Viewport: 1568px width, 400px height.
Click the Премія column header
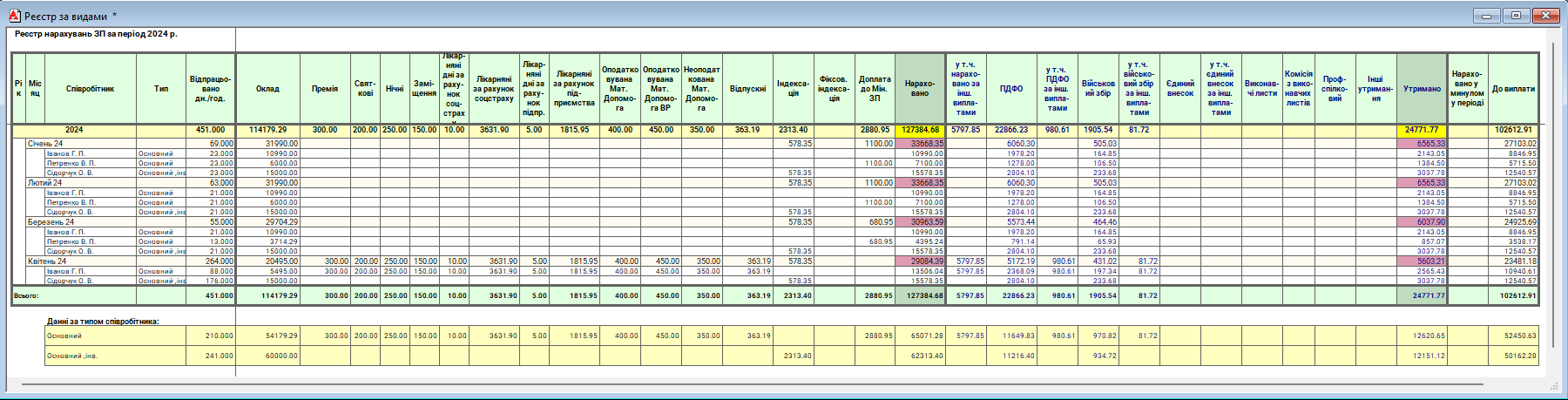[325, 89]
